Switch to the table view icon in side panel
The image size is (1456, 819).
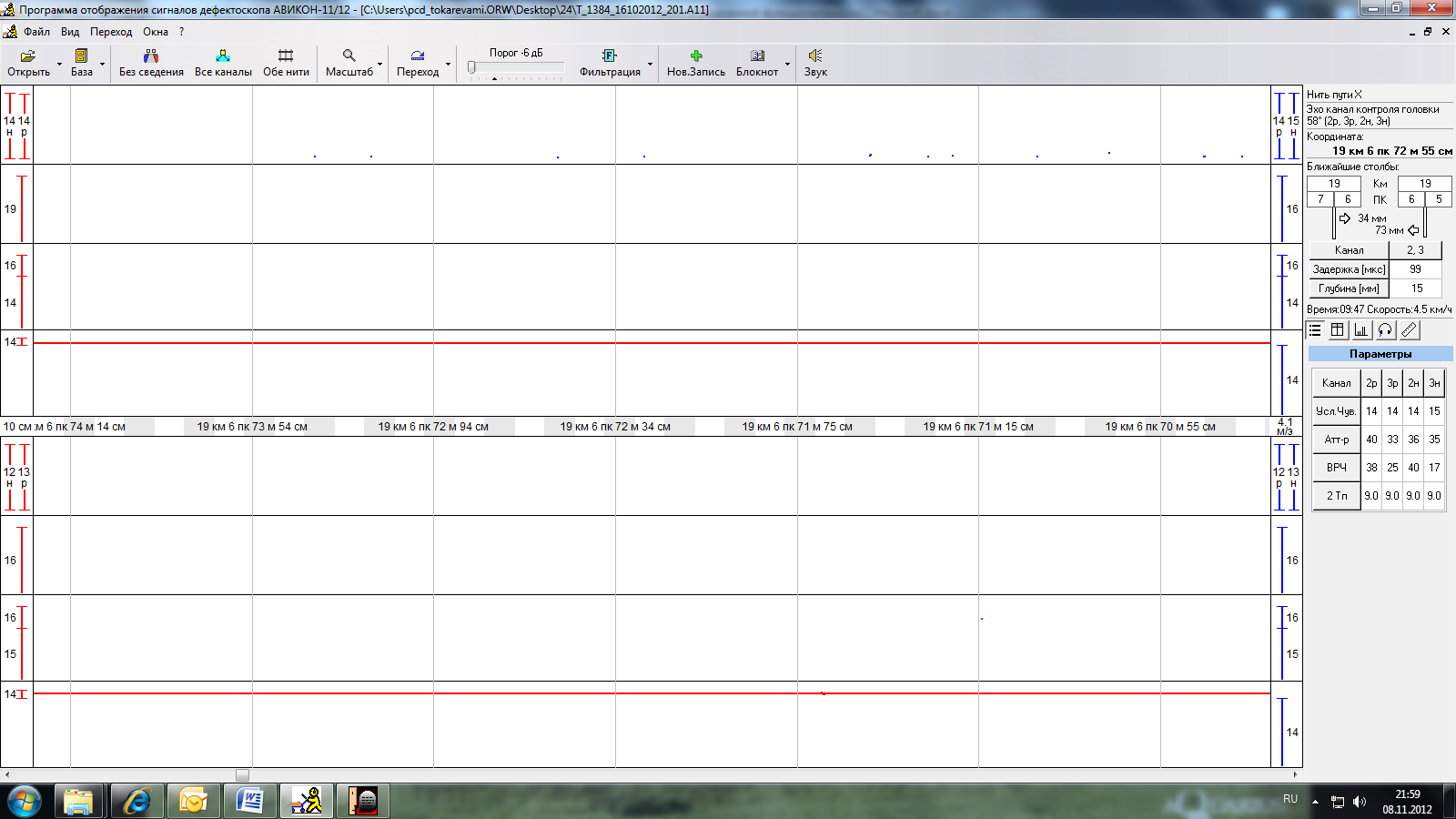(1338, 330)
